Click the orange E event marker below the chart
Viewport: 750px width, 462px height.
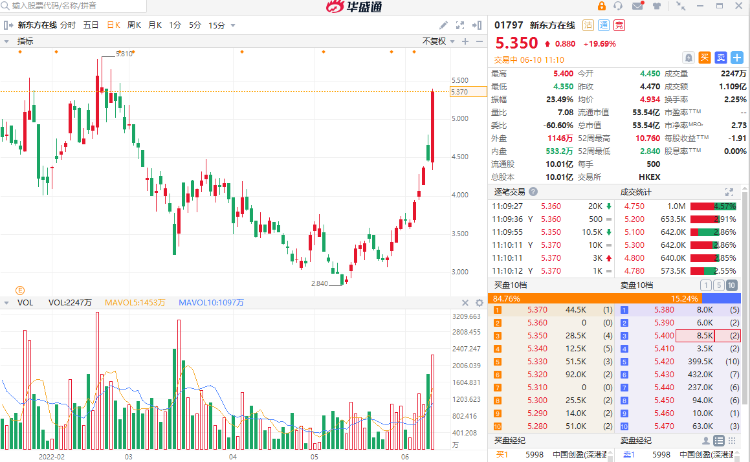[x=20, y=290]
